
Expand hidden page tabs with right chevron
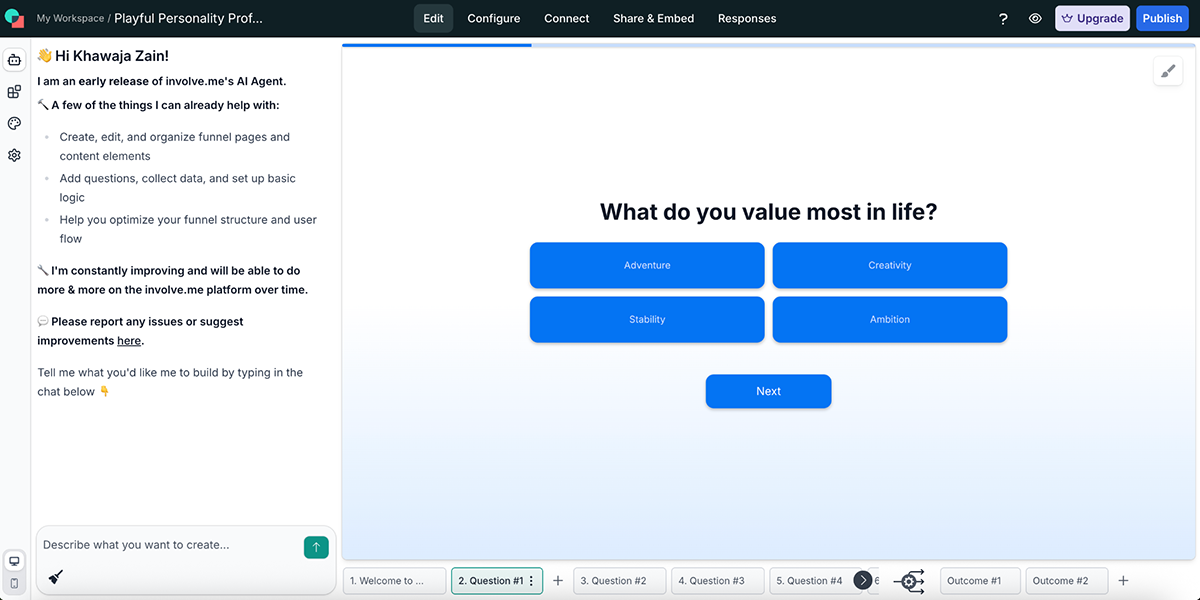[x=862, y=580]
